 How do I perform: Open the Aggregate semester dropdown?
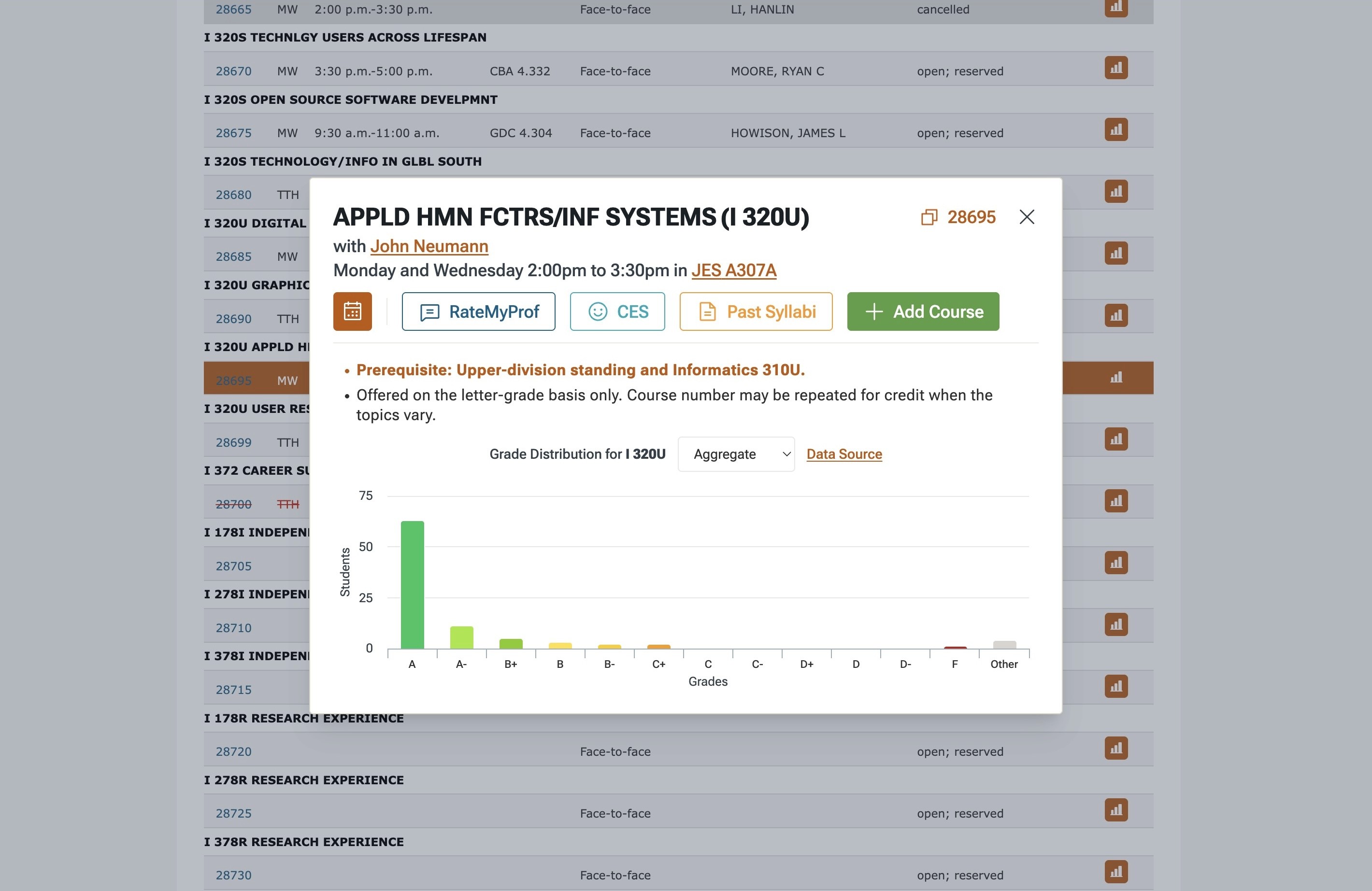(x=736, y=454)
